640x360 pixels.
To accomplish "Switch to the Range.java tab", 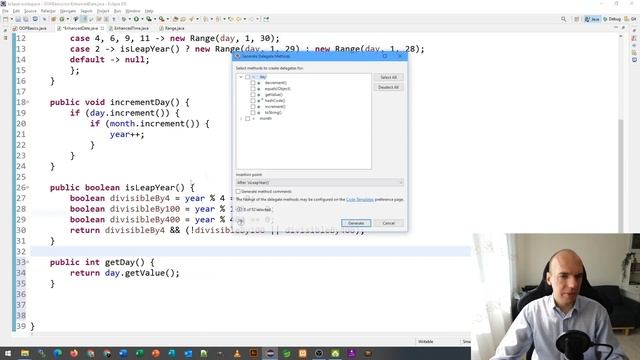I will click(174, 28).
